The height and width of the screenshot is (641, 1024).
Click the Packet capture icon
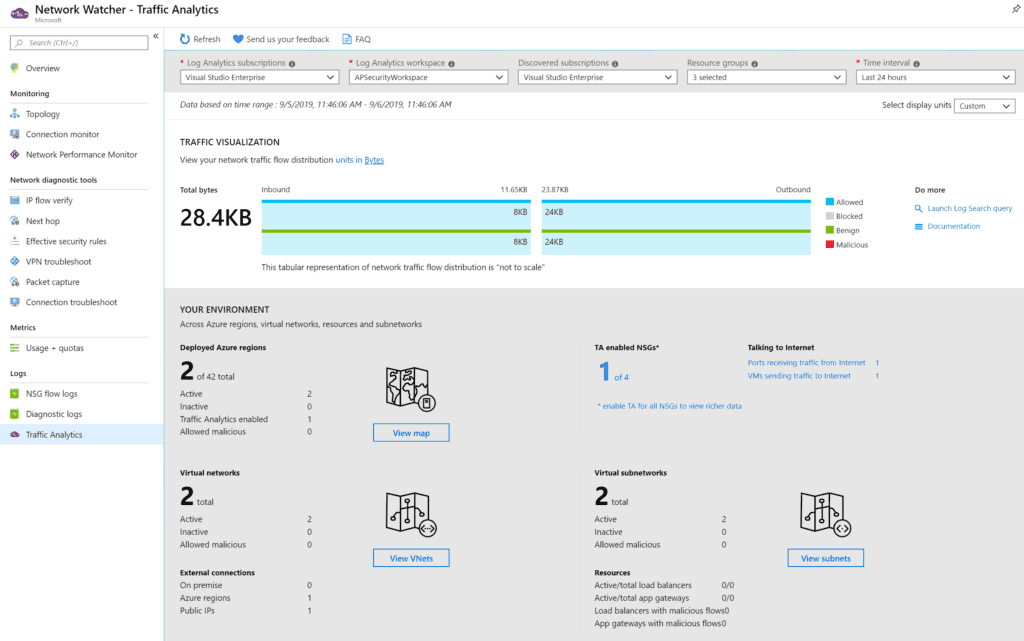tap(15, 282)
